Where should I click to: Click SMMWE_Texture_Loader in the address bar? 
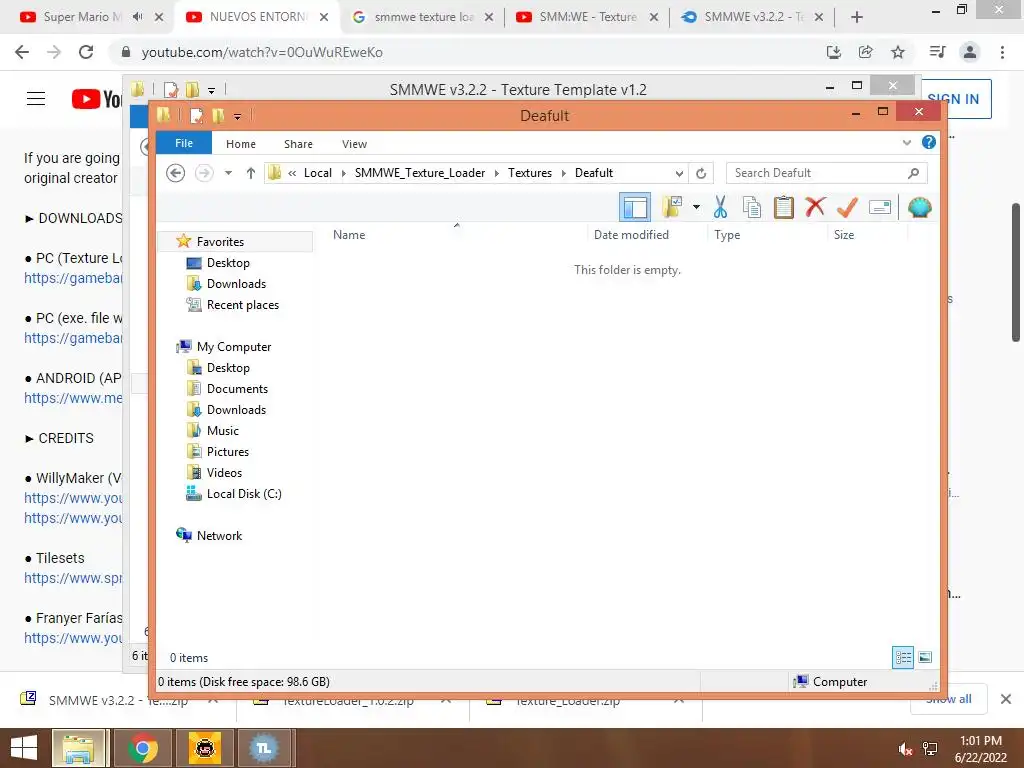[x=420, y=173]
